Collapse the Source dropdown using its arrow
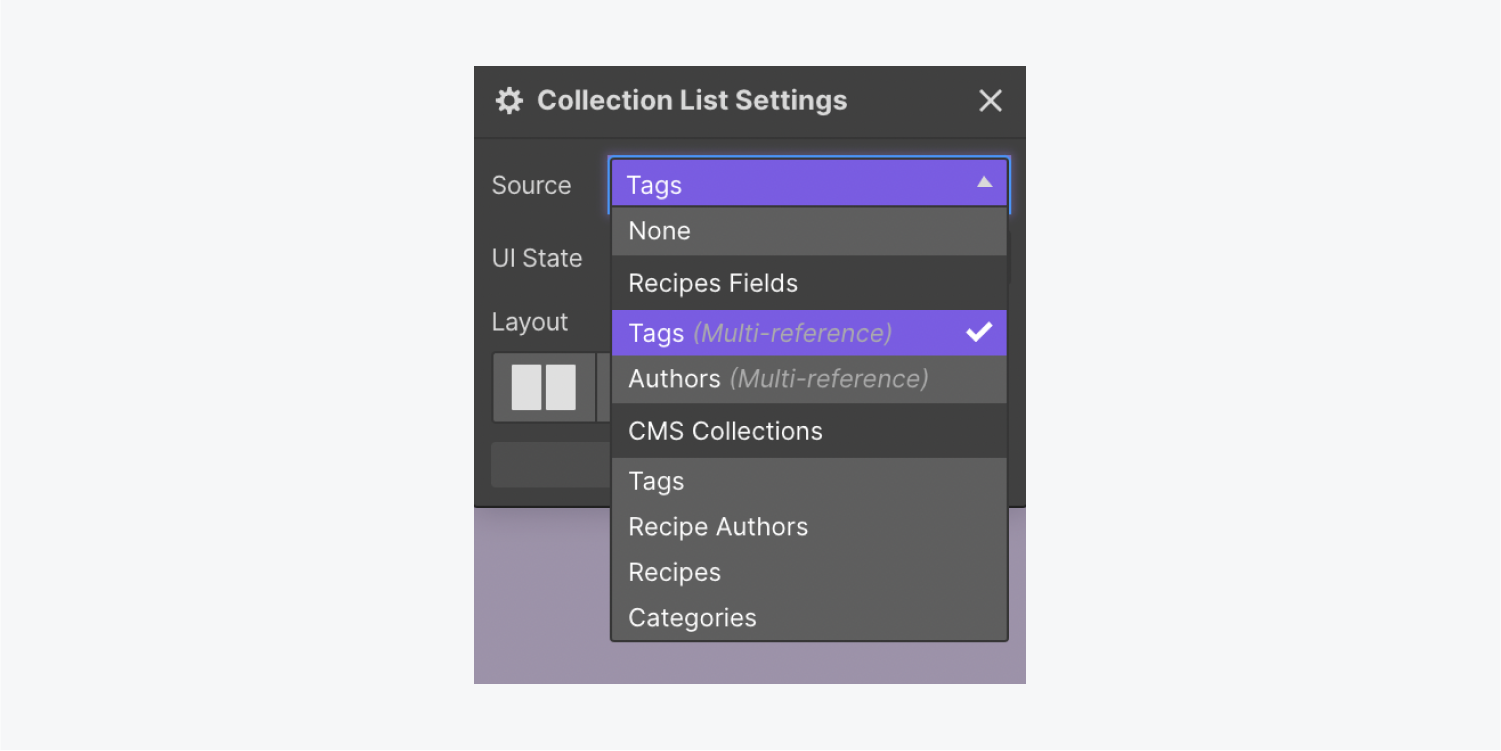Viewport: 1501px width, 751px height. (984, 183)
